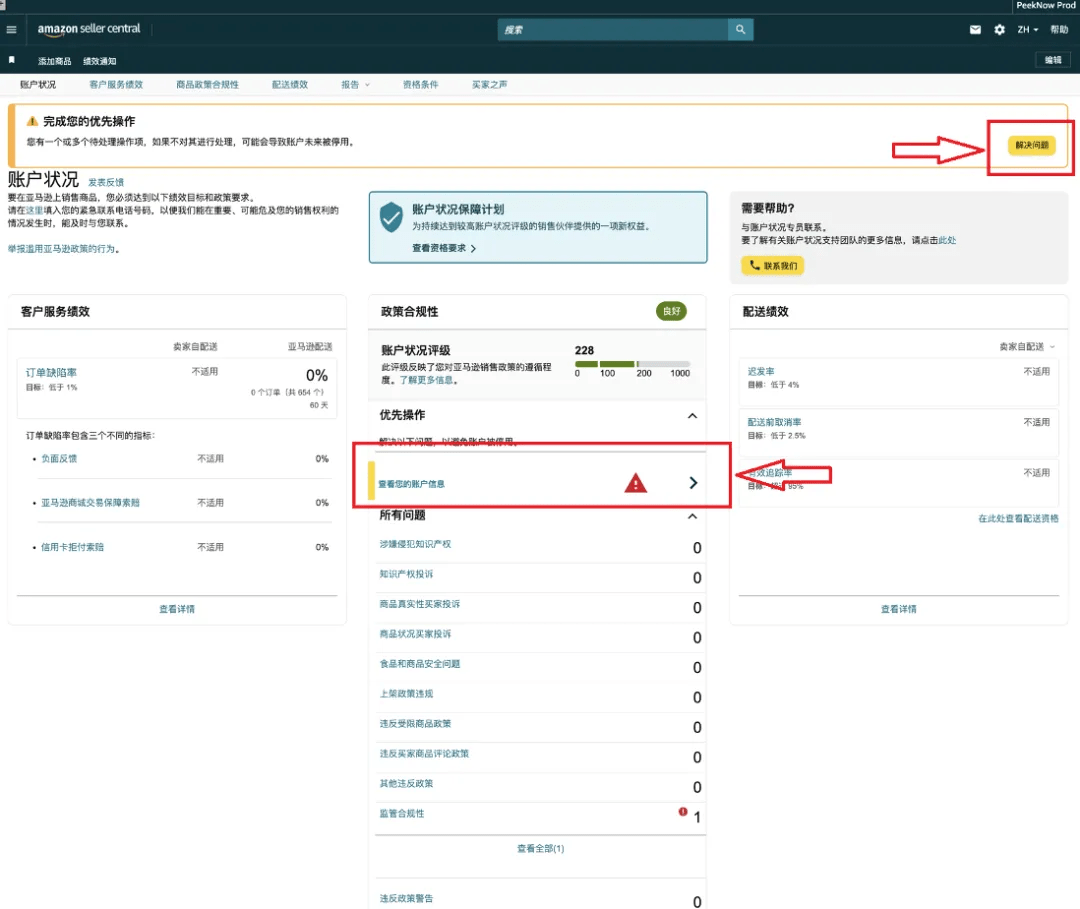Click the 联系我们 button
The image size is (1080, 909).
[x=772, y=266]
